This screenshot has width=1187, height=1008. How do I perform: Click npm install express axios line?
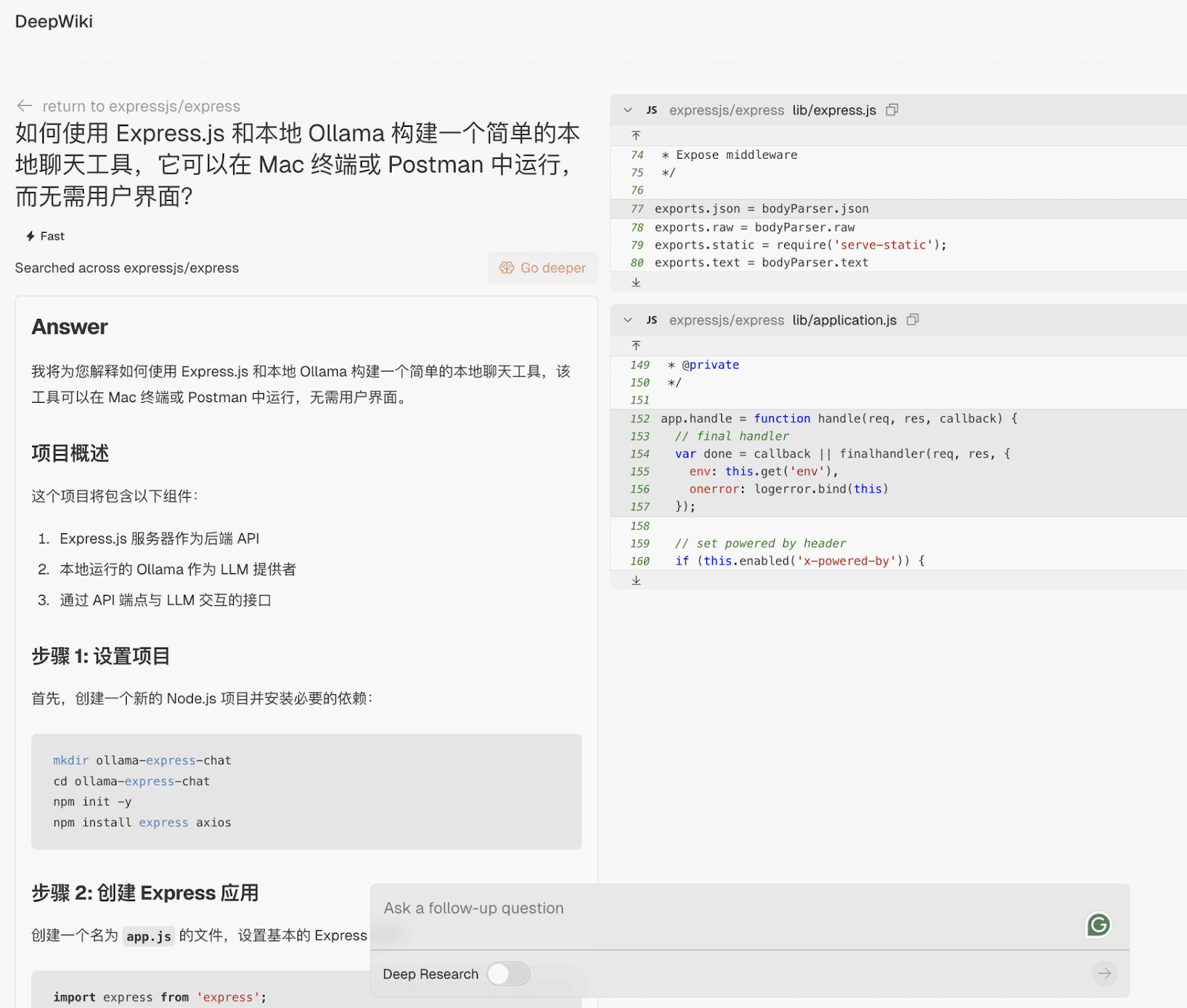click(x=142, y=823)
